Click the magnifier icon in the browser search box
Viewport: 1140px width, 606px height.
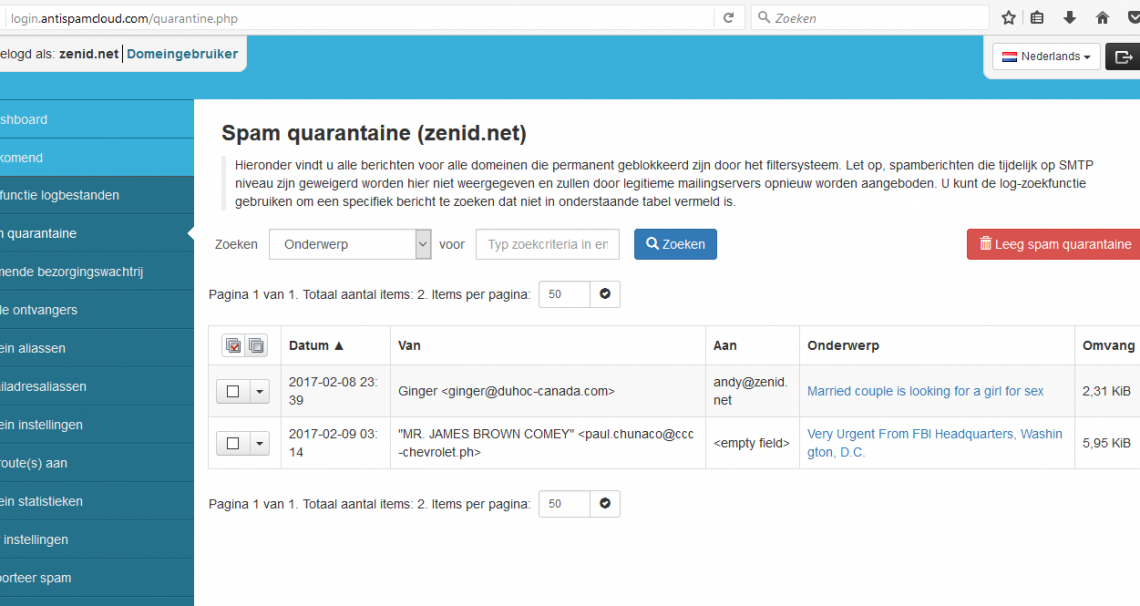pos(763,17)
